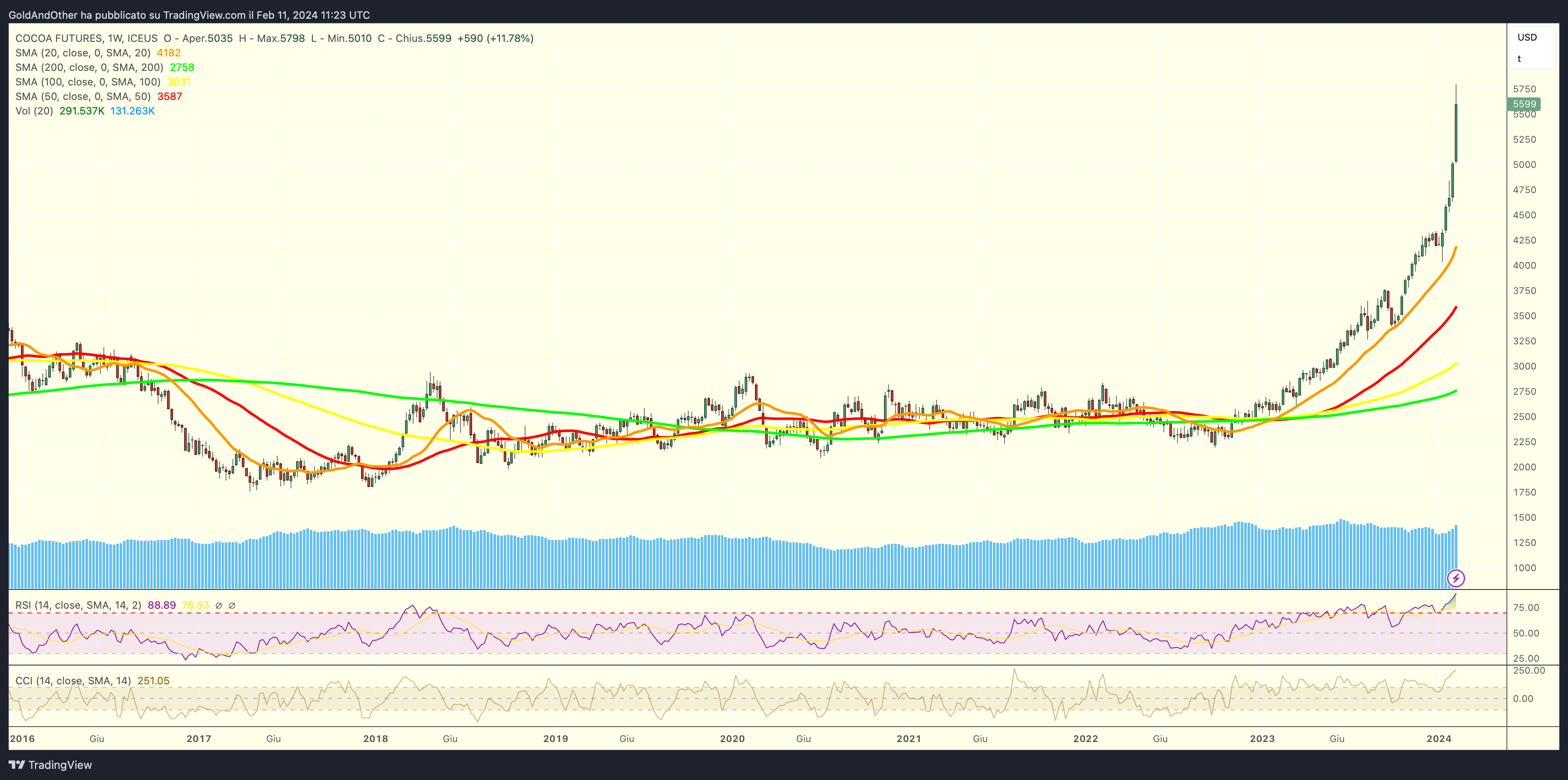Screen dimensions: 1568x780
Task: Select the SMA (20, close, 0, SMA, 20) legend
Action: [x=83, y=53]
